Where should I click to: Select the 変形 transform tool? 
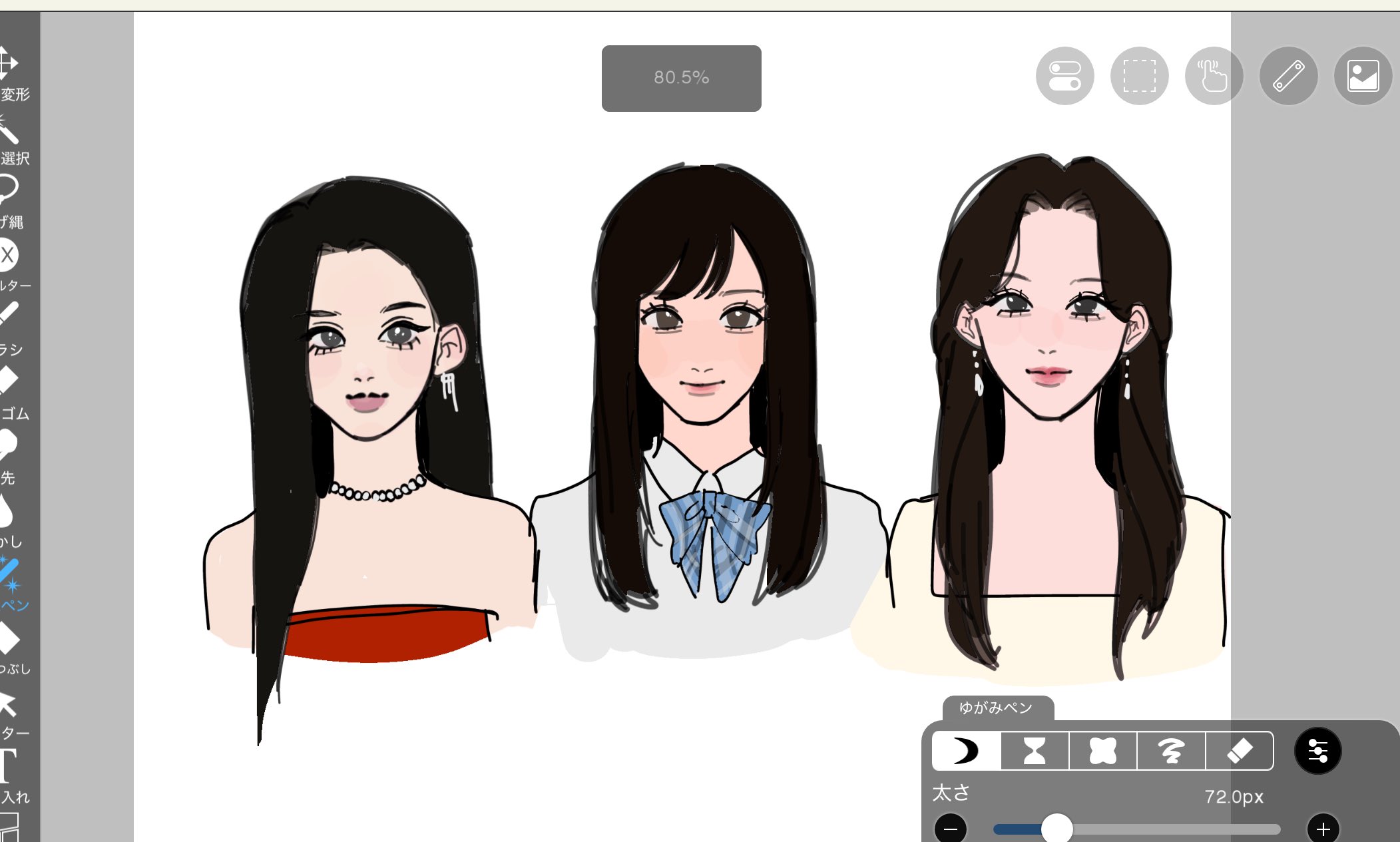pyautogui.click(x=9, y=64)
